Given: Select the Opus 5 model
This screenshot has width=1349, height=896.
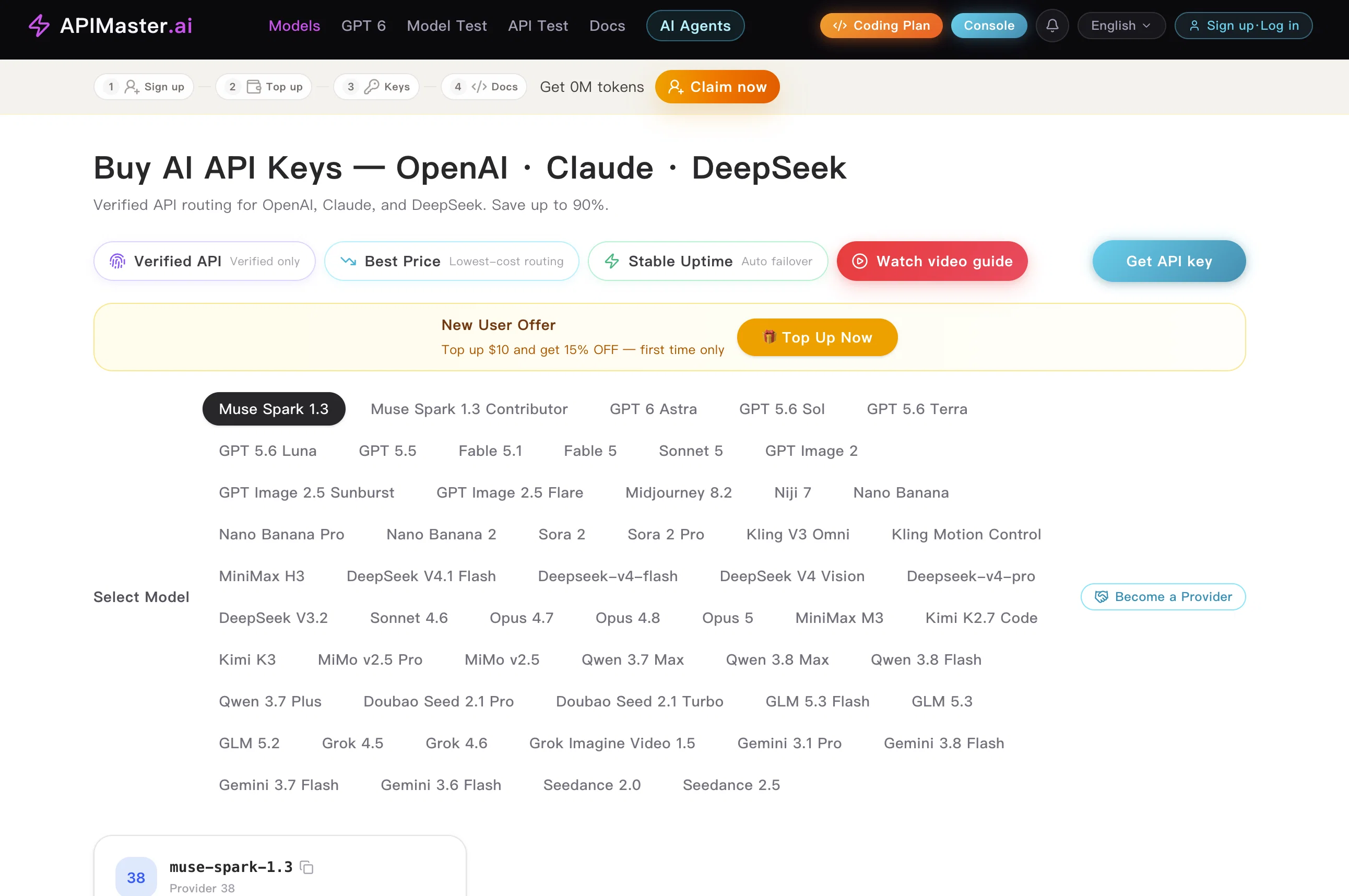Looking at the screenshot, I should point(727,618).
